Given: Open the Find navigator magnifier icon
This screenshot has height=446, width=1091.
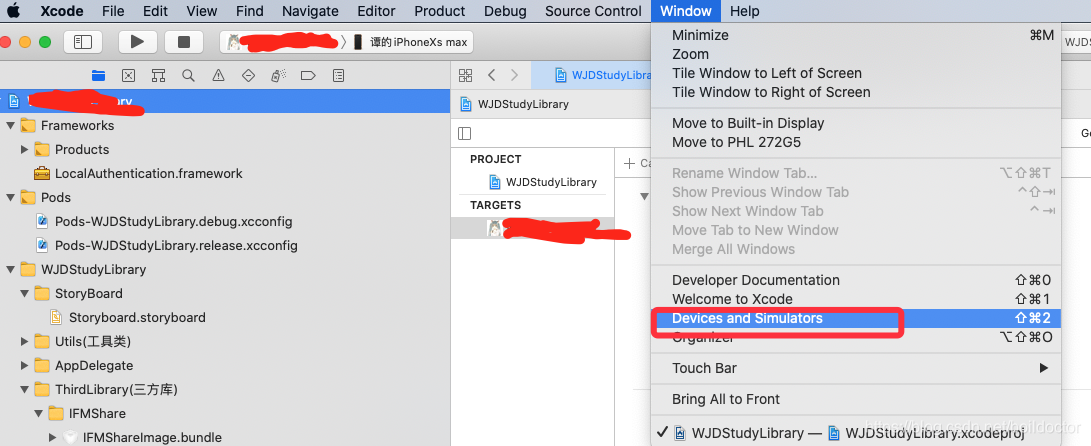Looking at the screenshot, I should tap(188, 75).
